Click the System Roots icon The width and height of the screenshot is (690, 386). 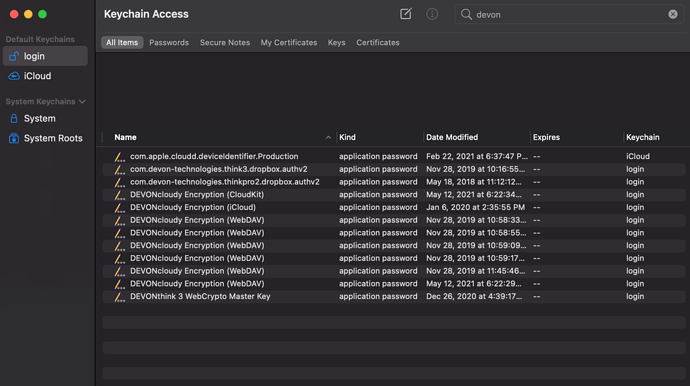click(x=14, y=138)
